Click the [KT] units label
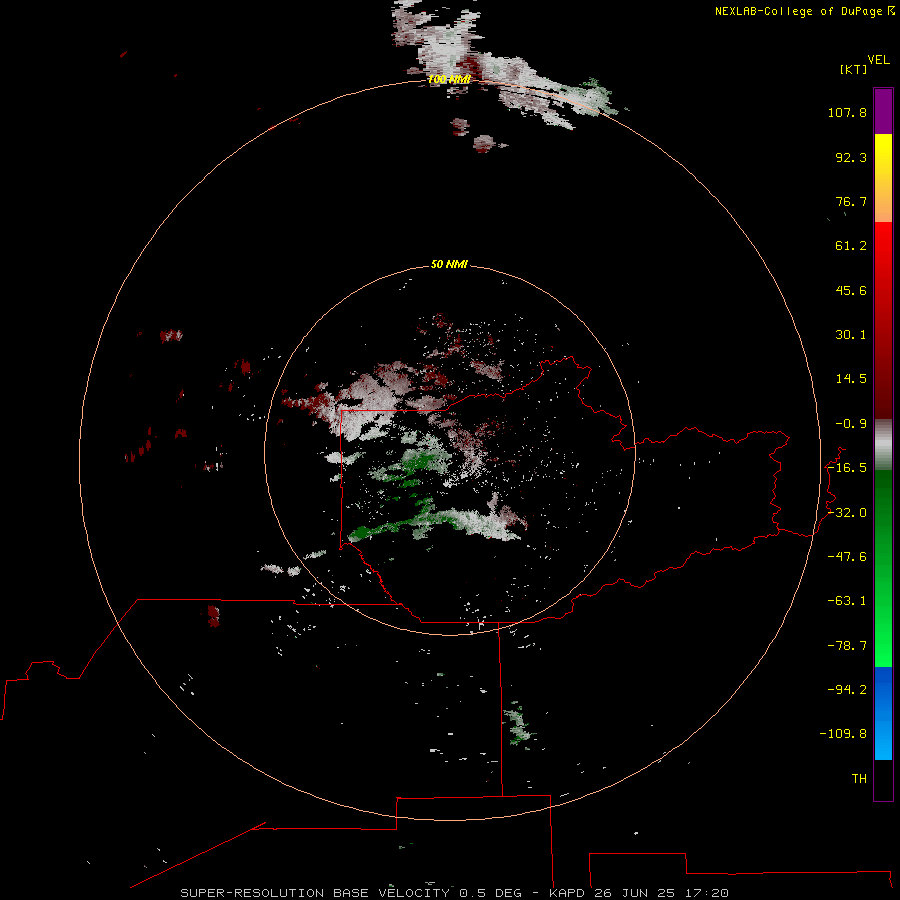This screenshot has height=900, width=900. point(853,69)
